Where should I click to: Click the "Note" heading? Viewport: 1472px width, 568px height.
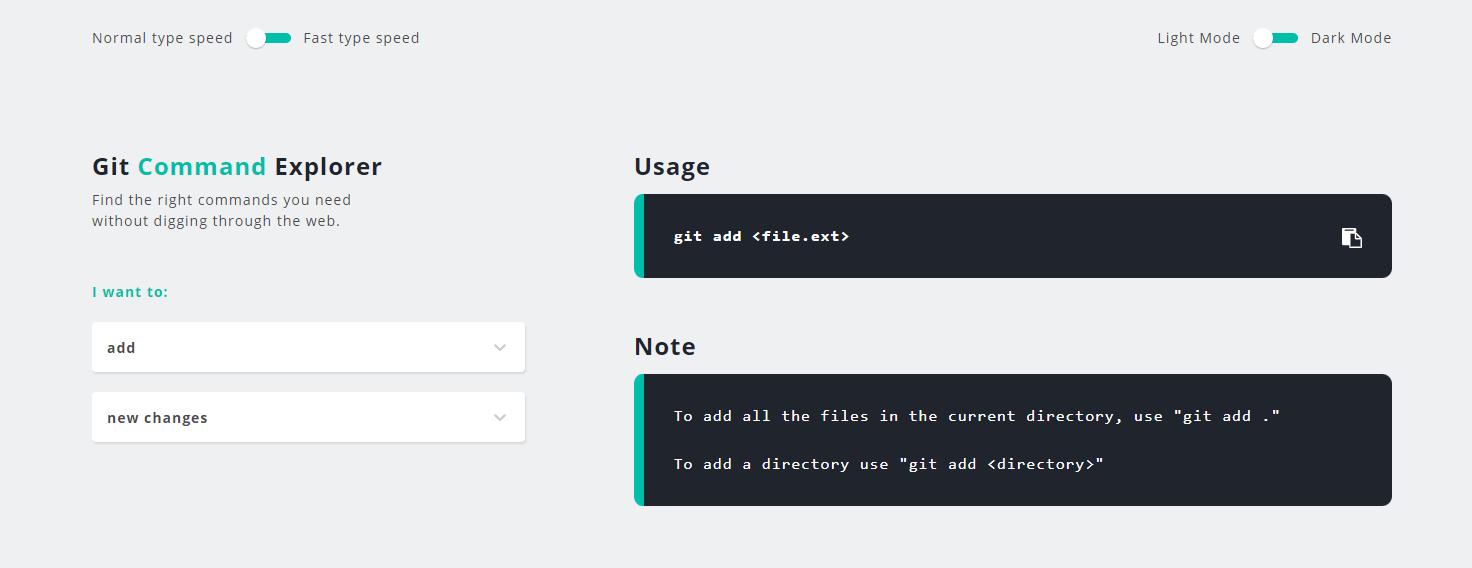click(665, 346)
